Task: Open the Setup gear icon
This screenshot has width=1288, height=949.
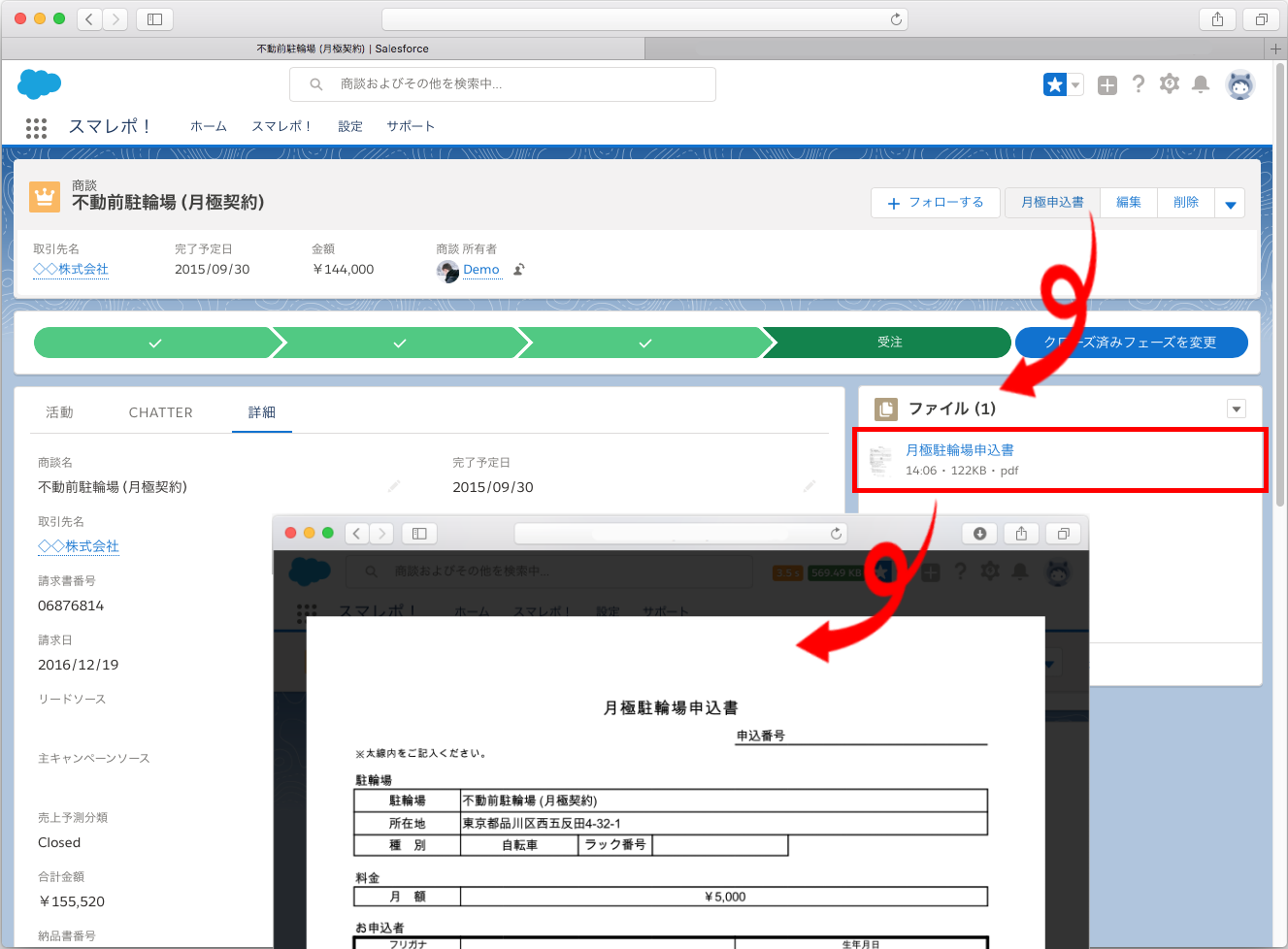Action: [1170, 84]
